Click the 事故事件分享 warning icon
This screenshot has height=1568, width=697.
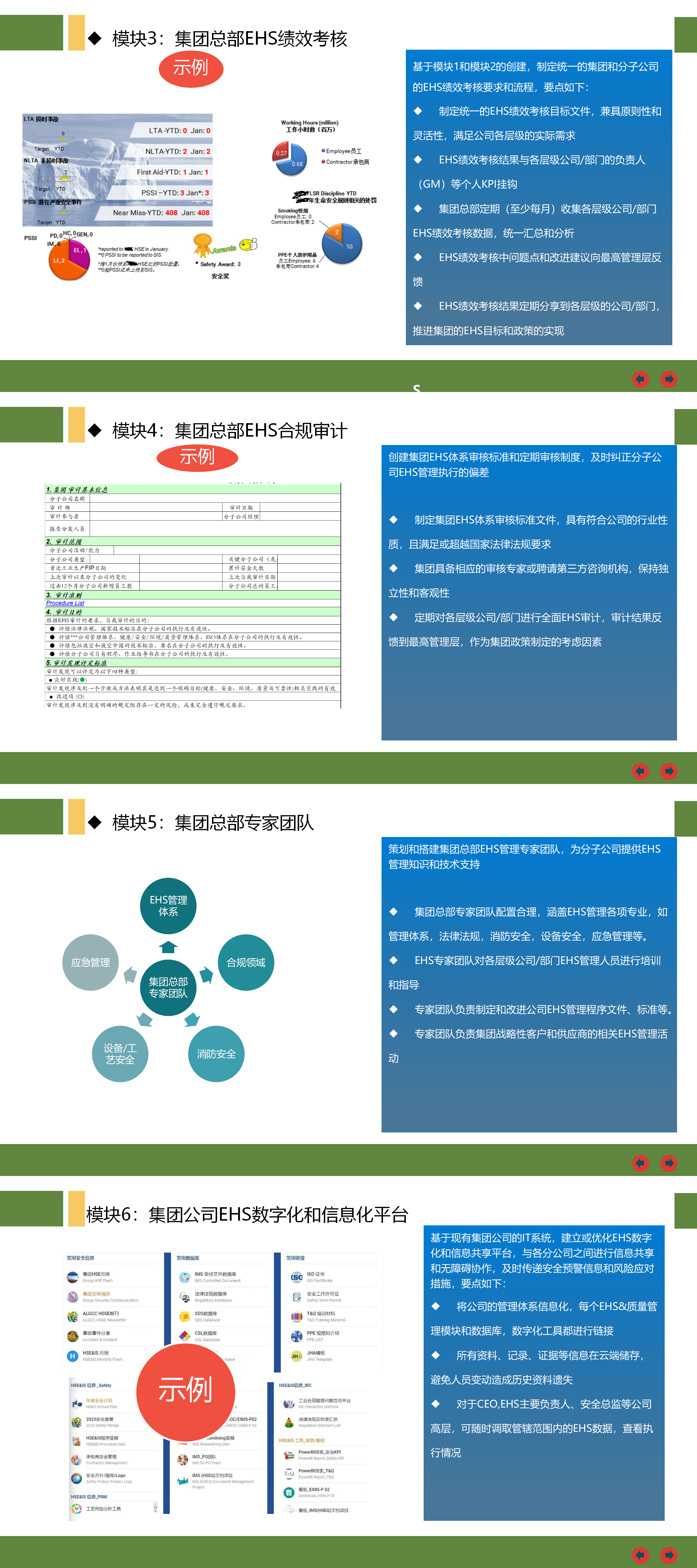tap(73, 1336)
